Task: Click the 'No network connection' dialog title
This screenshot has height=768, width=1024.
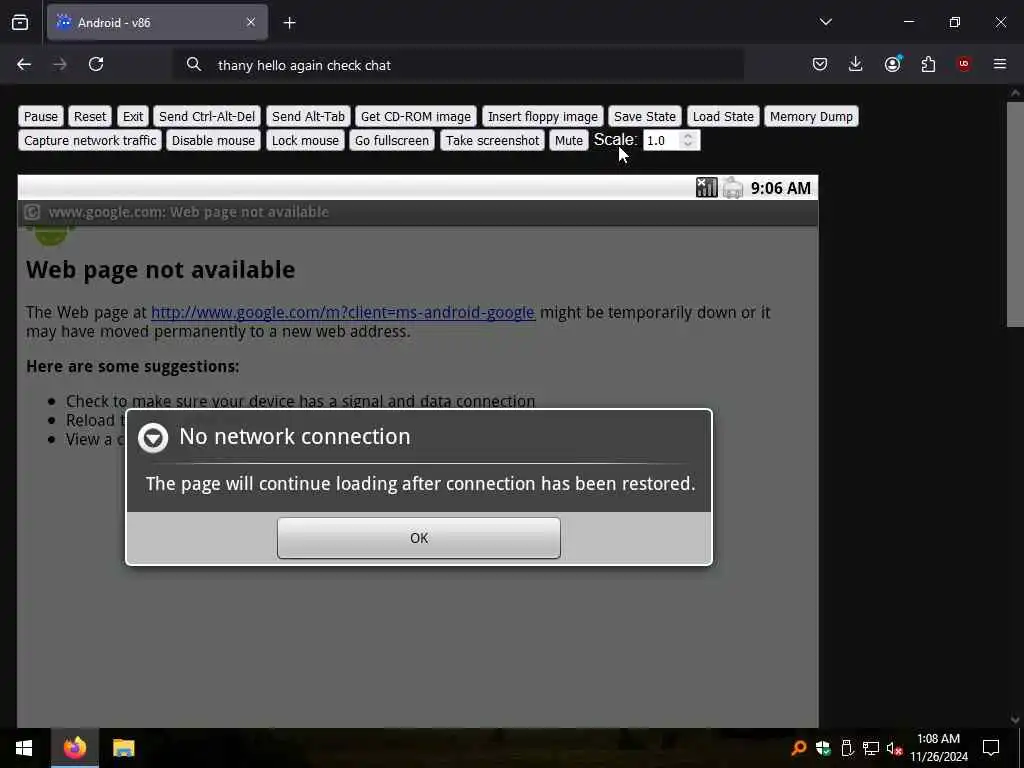Action: click(x=295, y=436)
